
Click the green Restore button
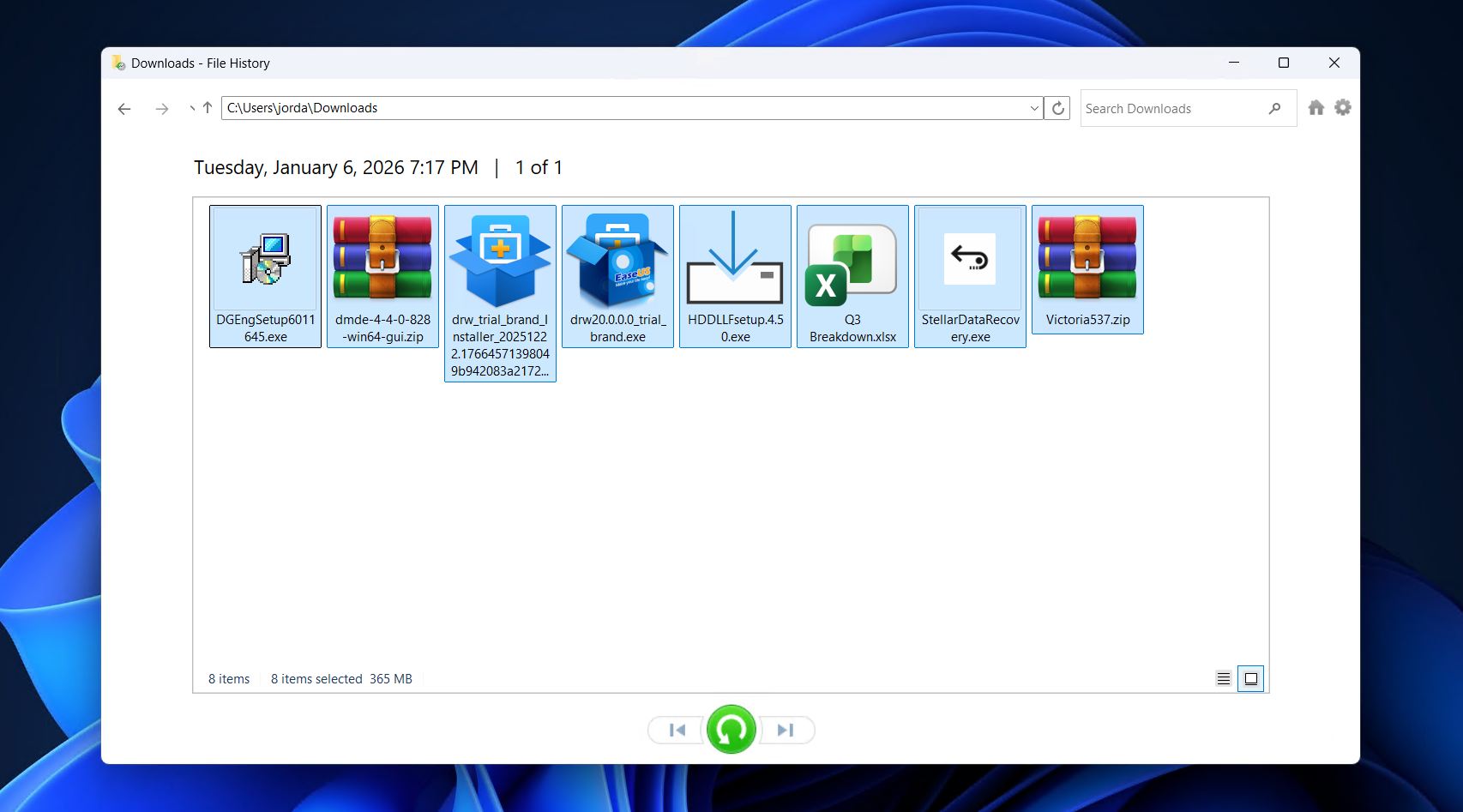click(730, 730)
